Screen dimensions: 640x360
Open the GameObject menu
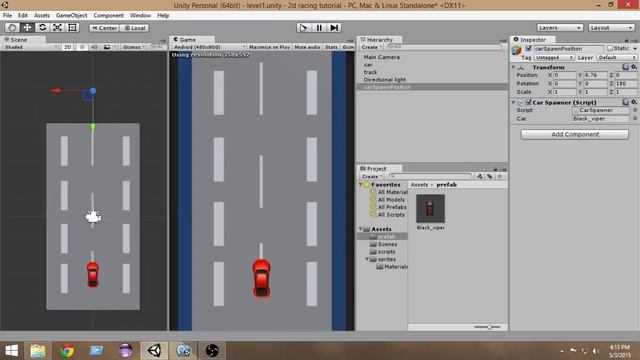click(71, 15)
